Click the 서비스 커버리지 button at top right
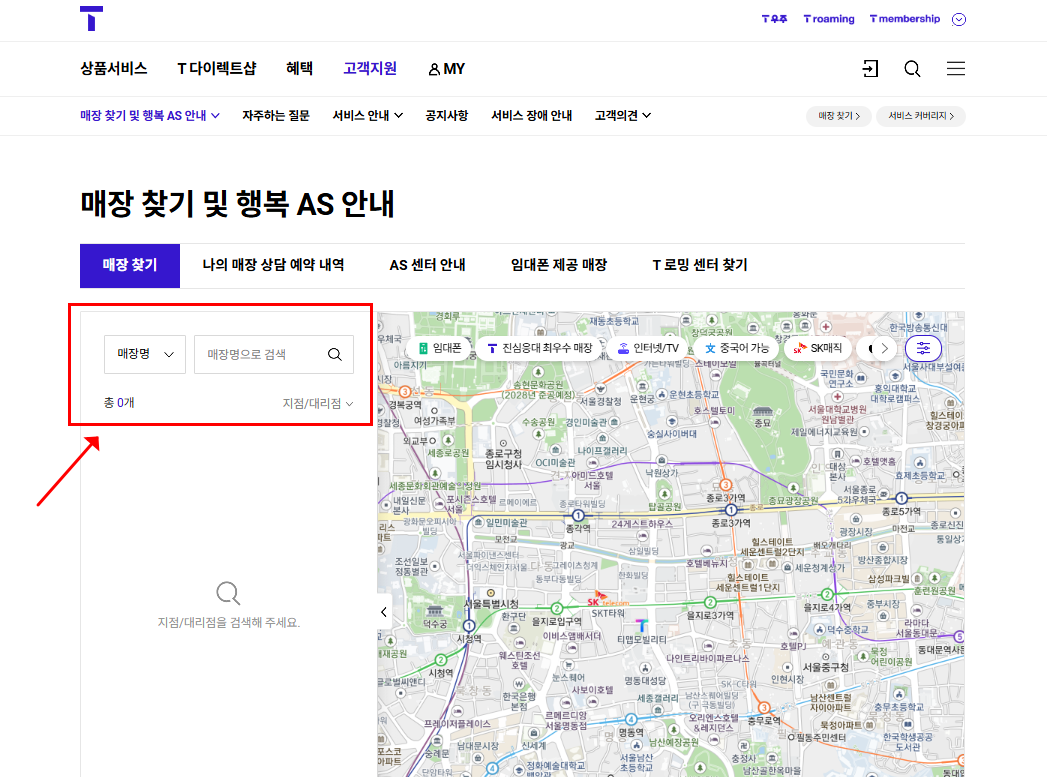Viewport: 1047px width, 777px height. point(919,116)
